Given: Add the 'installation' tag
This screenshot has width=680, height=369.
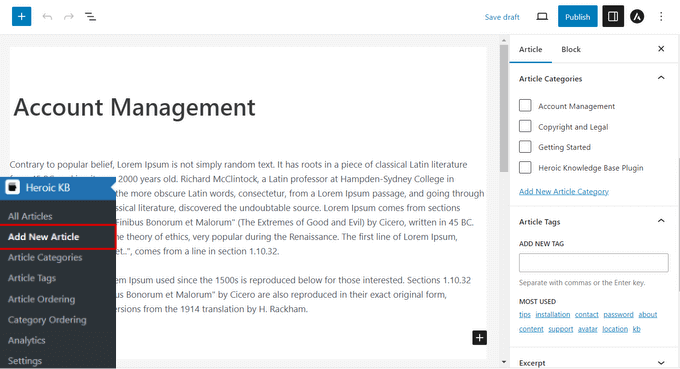Looking at the screenshot, I should tap(552, 314).
